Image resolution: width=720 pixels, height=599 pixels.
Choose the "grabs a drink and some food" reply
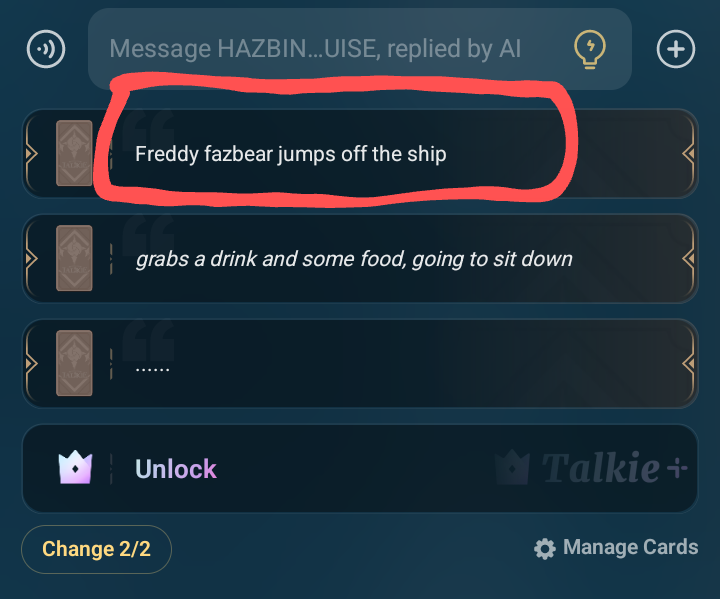point(354,259)
